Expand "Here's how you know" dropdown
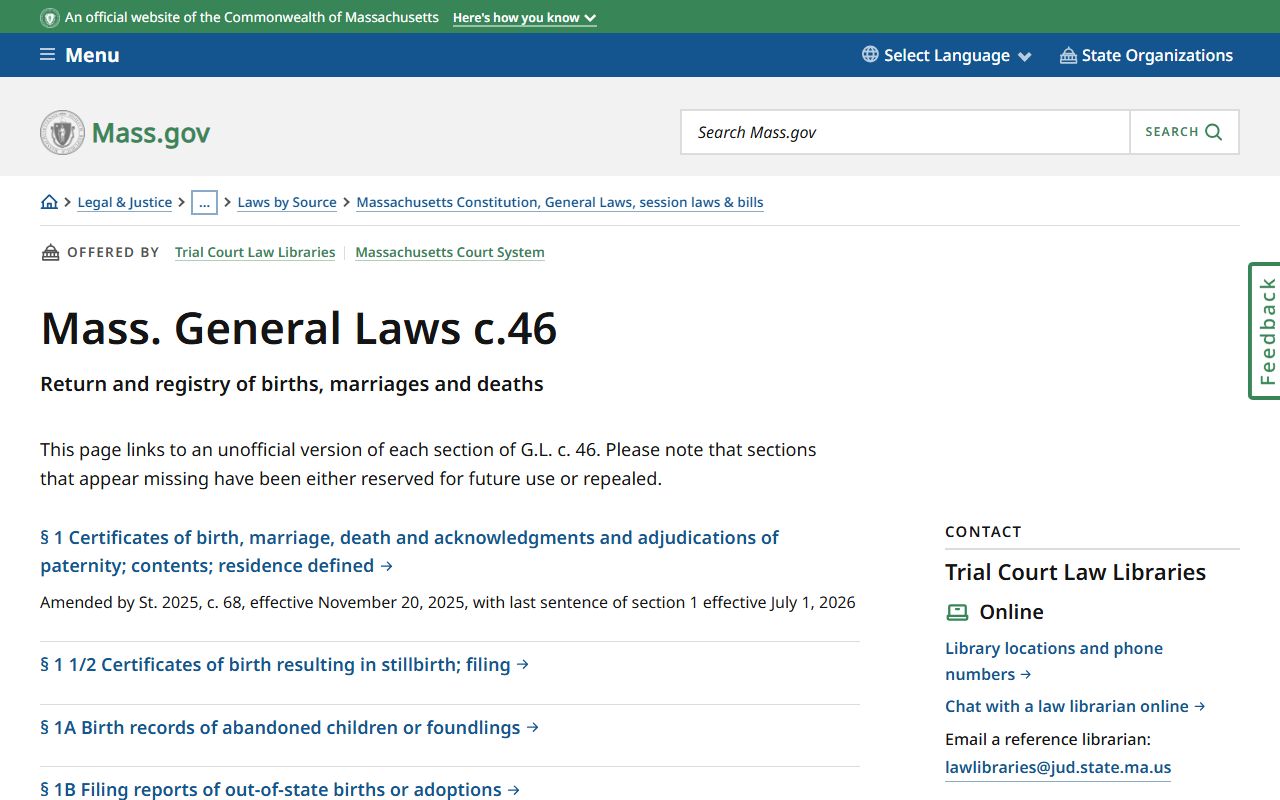 click(524, 18)
